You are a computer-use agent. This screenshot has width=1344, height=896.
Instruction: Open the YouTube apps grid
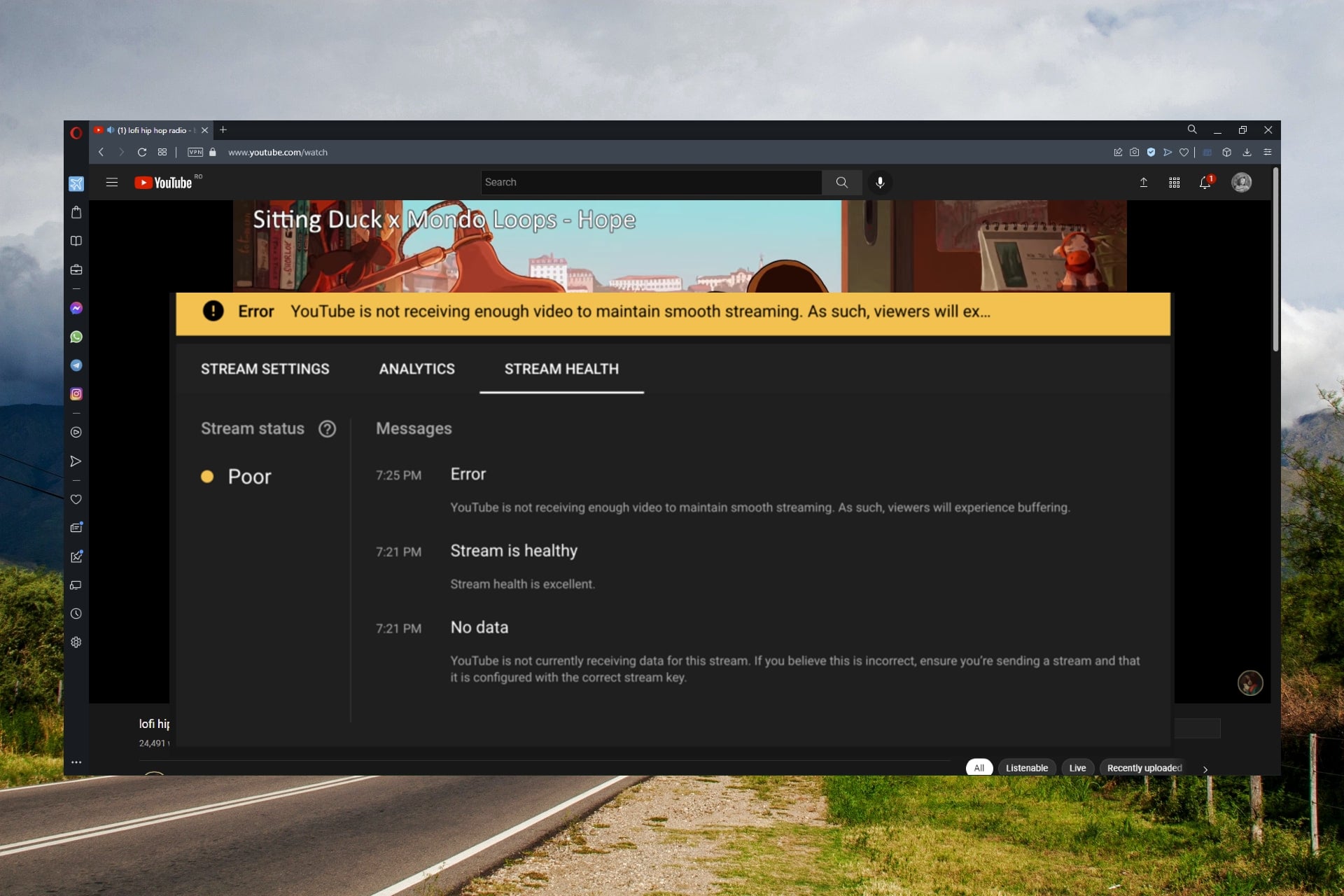coord(1175,182)
